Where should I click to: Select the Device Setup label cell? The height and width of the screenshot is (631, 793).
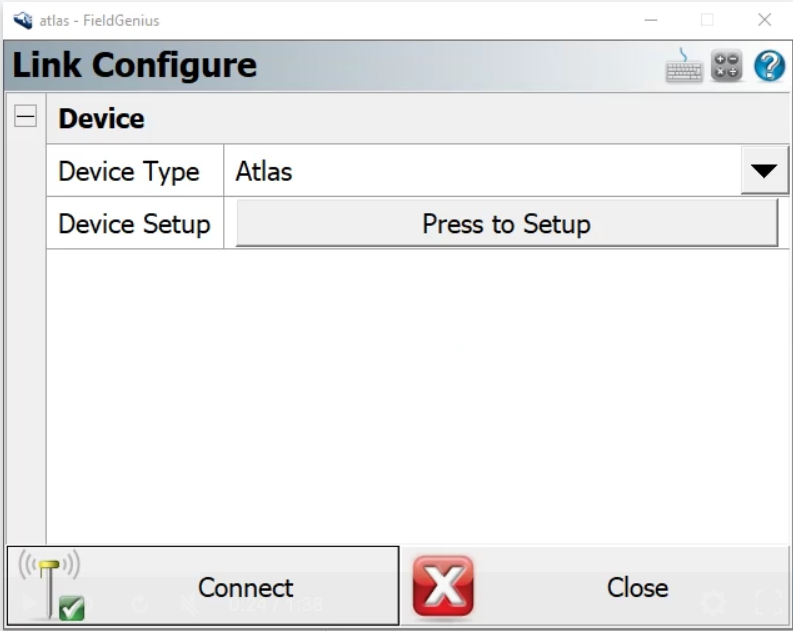(x=134, y=223)
